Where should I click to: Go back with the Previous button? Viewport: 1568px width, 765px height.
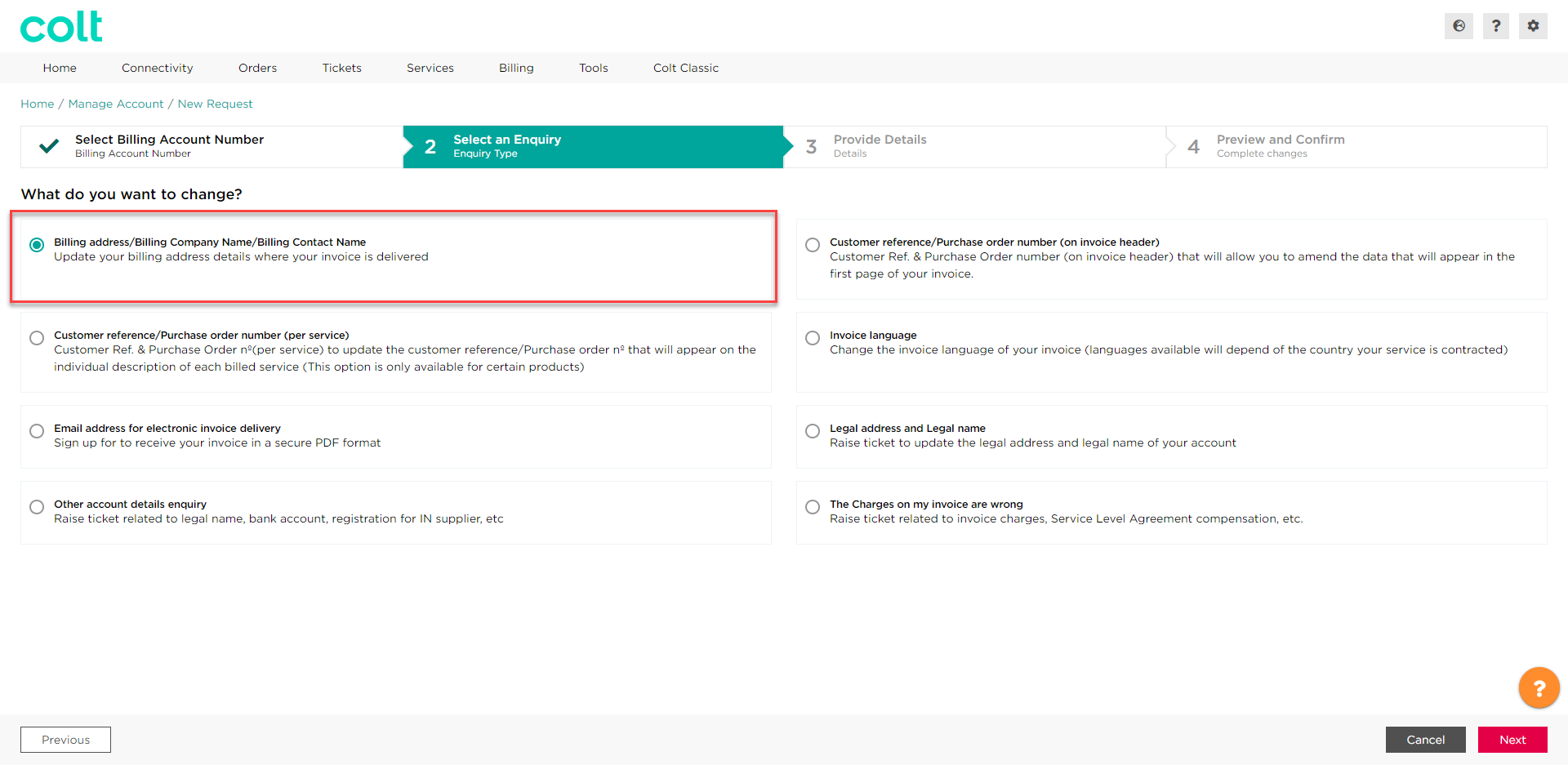(x=65, y=740)
